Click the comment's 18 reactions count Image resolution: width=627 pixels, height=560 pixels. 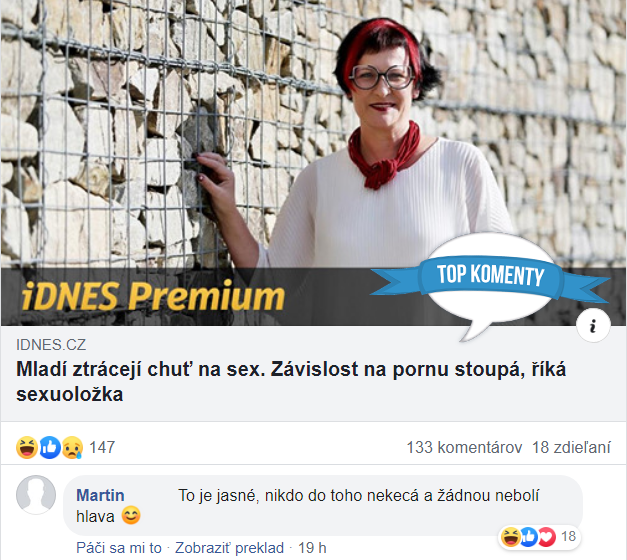click(x=568, y=536)
